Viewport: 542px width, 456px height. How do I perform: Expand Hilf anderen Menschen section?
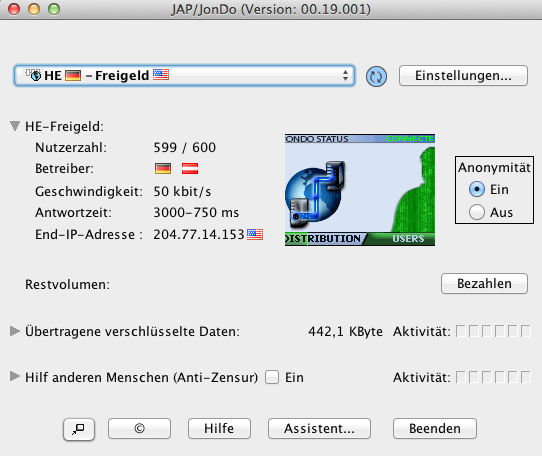tap(15, 376)
